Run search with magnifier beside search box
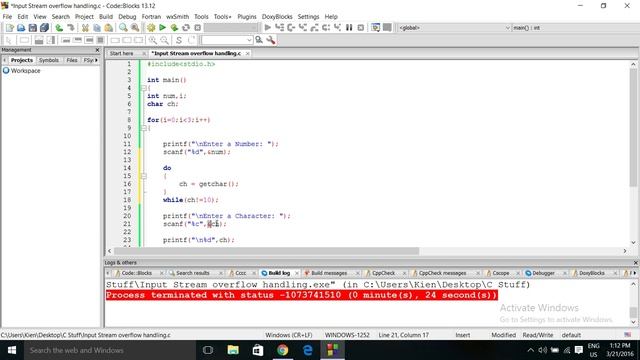Viewport: 640px width, 360px height. coord(259,40)
